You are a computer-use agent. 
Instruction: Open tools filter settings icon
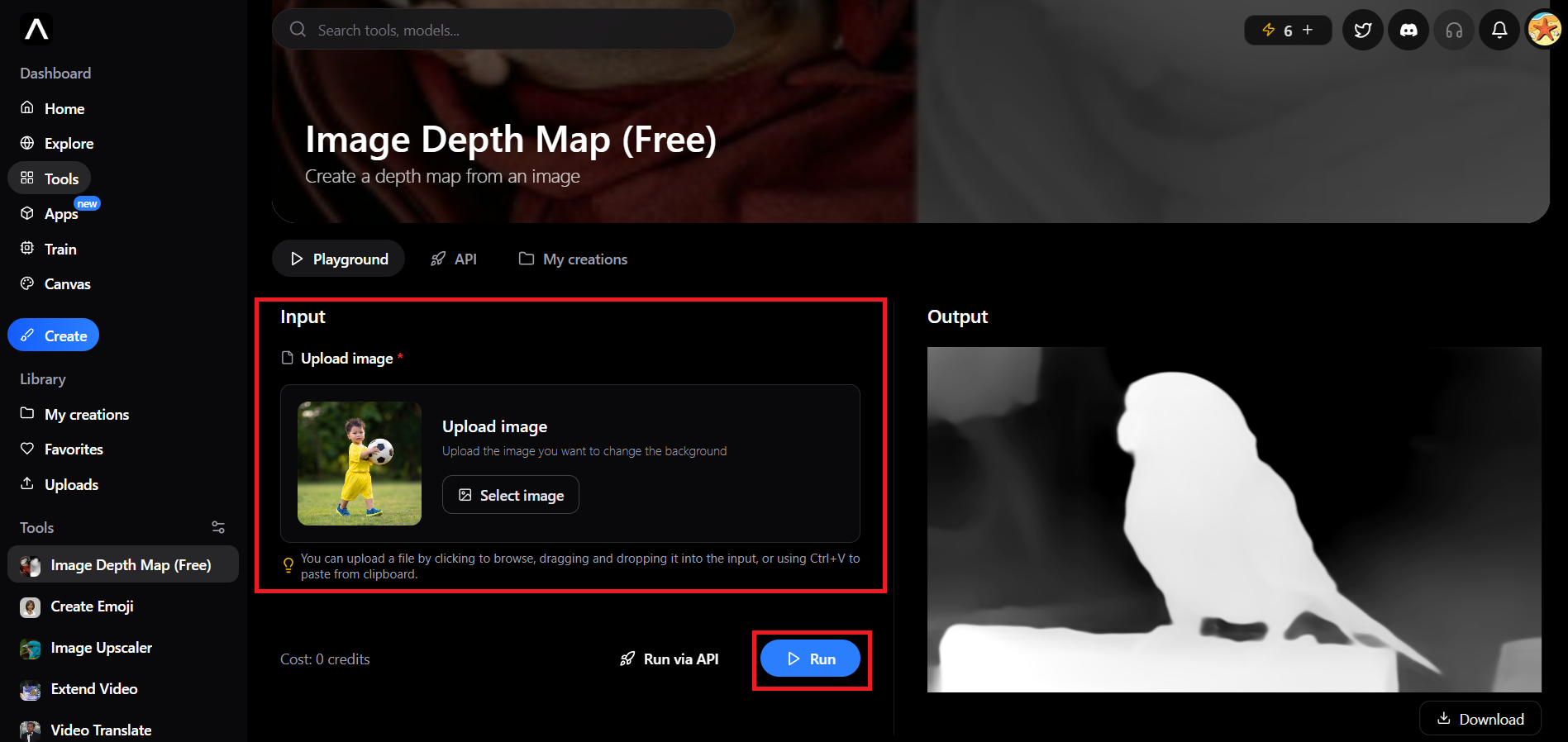pyautogui.click(x=218, y=527)
